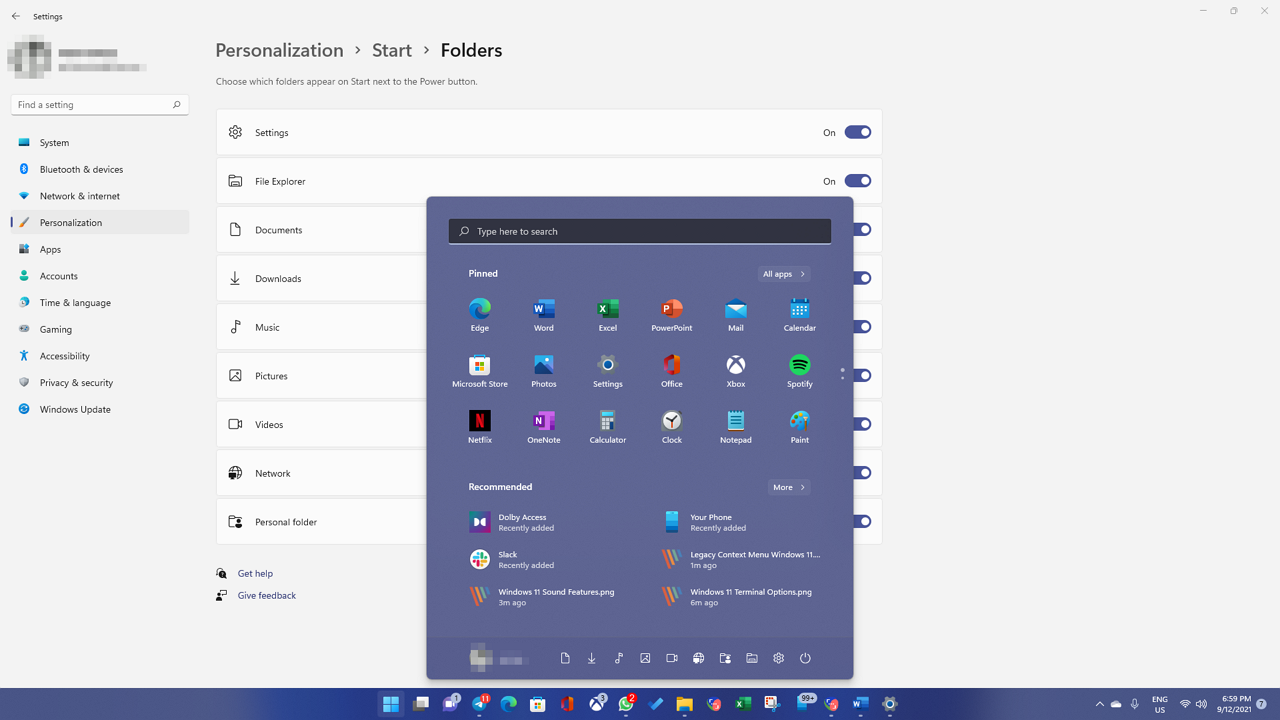Open the Music folder shortcut beside the Power button

(618, 658)
